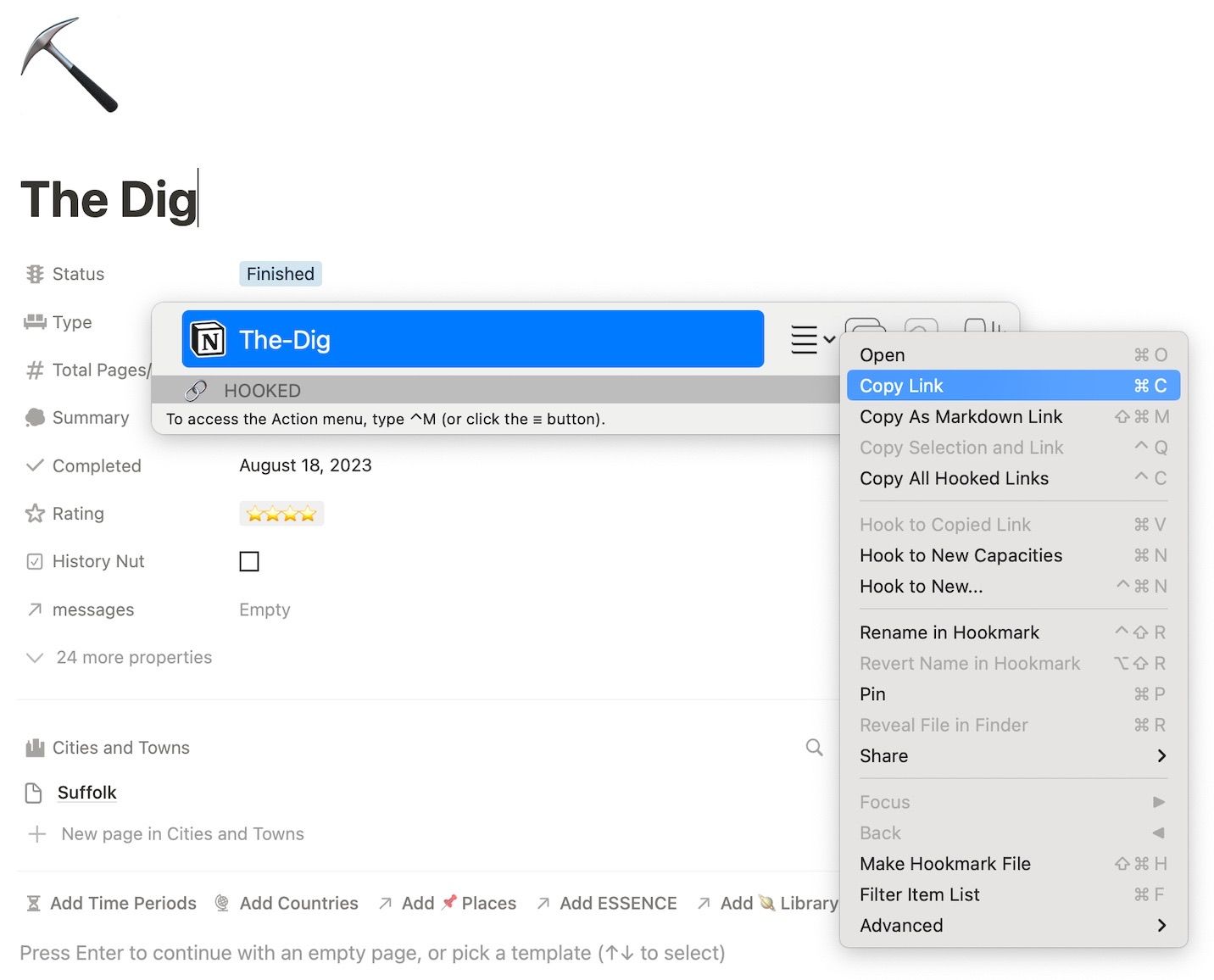
Task: Click the Notion icon in Hookmark title bar
Action: click(209, 340)
